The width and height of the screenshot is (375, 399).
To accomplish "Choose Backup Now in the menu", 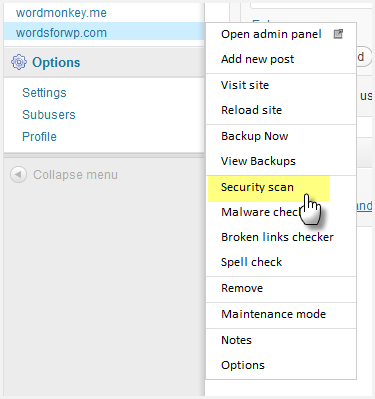I will coord(255,136).
